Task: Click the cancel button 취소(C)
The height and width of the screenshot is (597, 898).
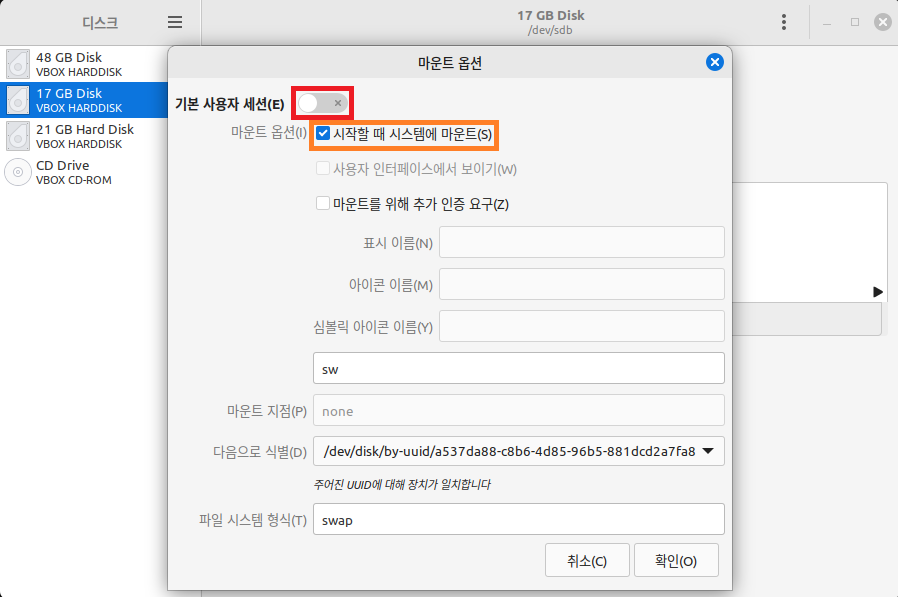Action: [x=587, y=560]
